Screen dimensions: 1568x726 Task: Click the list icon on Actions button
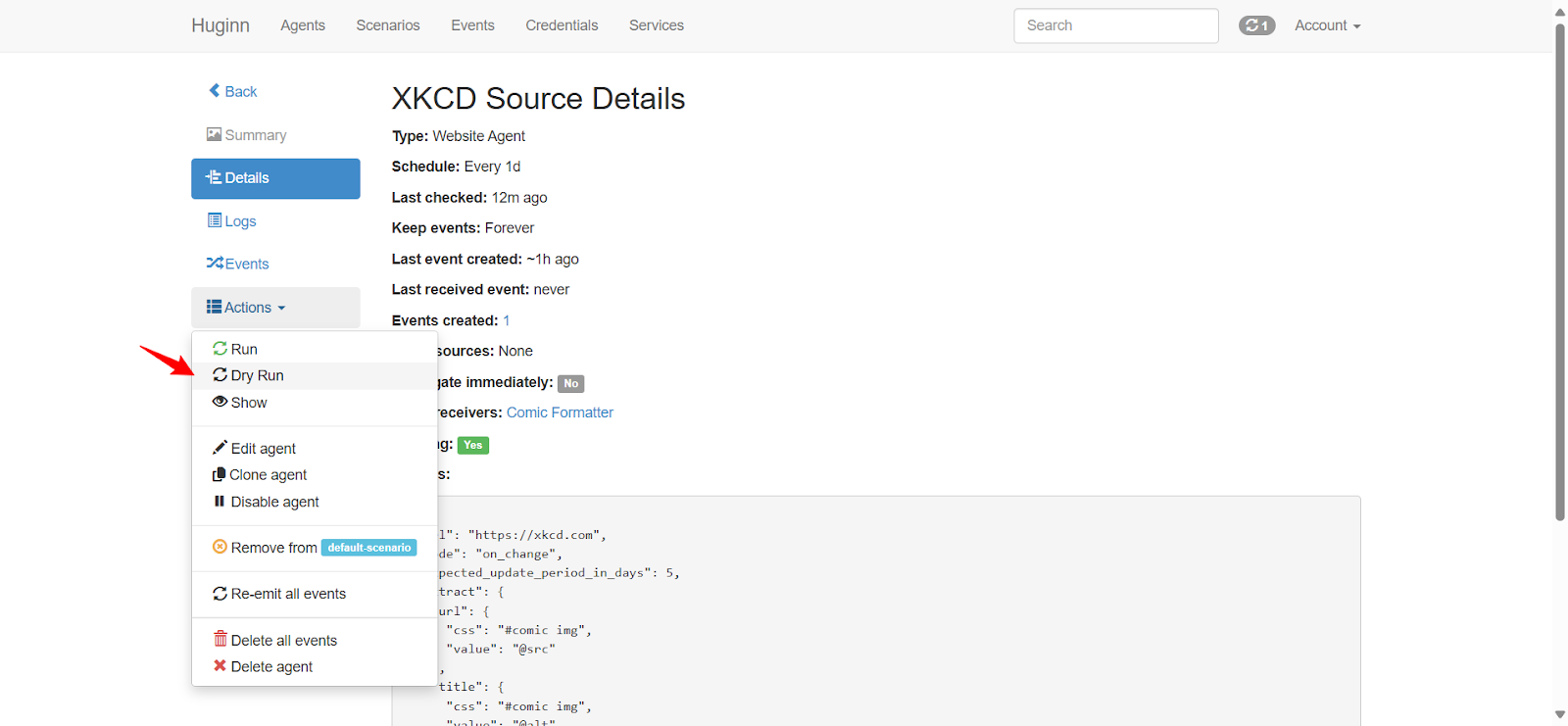[x=214, y=307]
